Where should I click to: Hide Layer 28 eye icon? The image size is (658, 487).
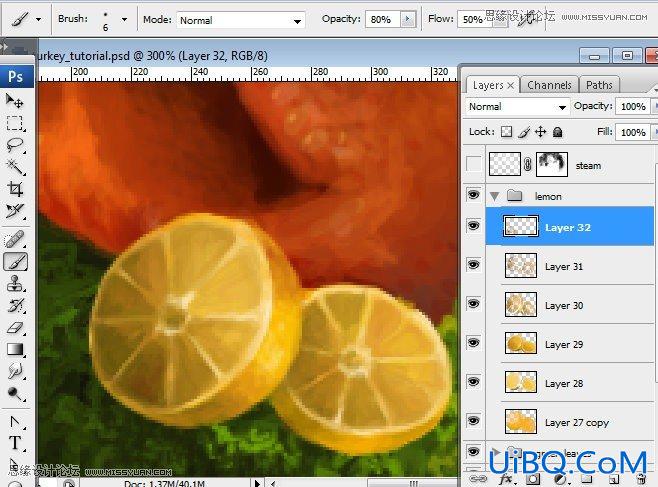473,382
